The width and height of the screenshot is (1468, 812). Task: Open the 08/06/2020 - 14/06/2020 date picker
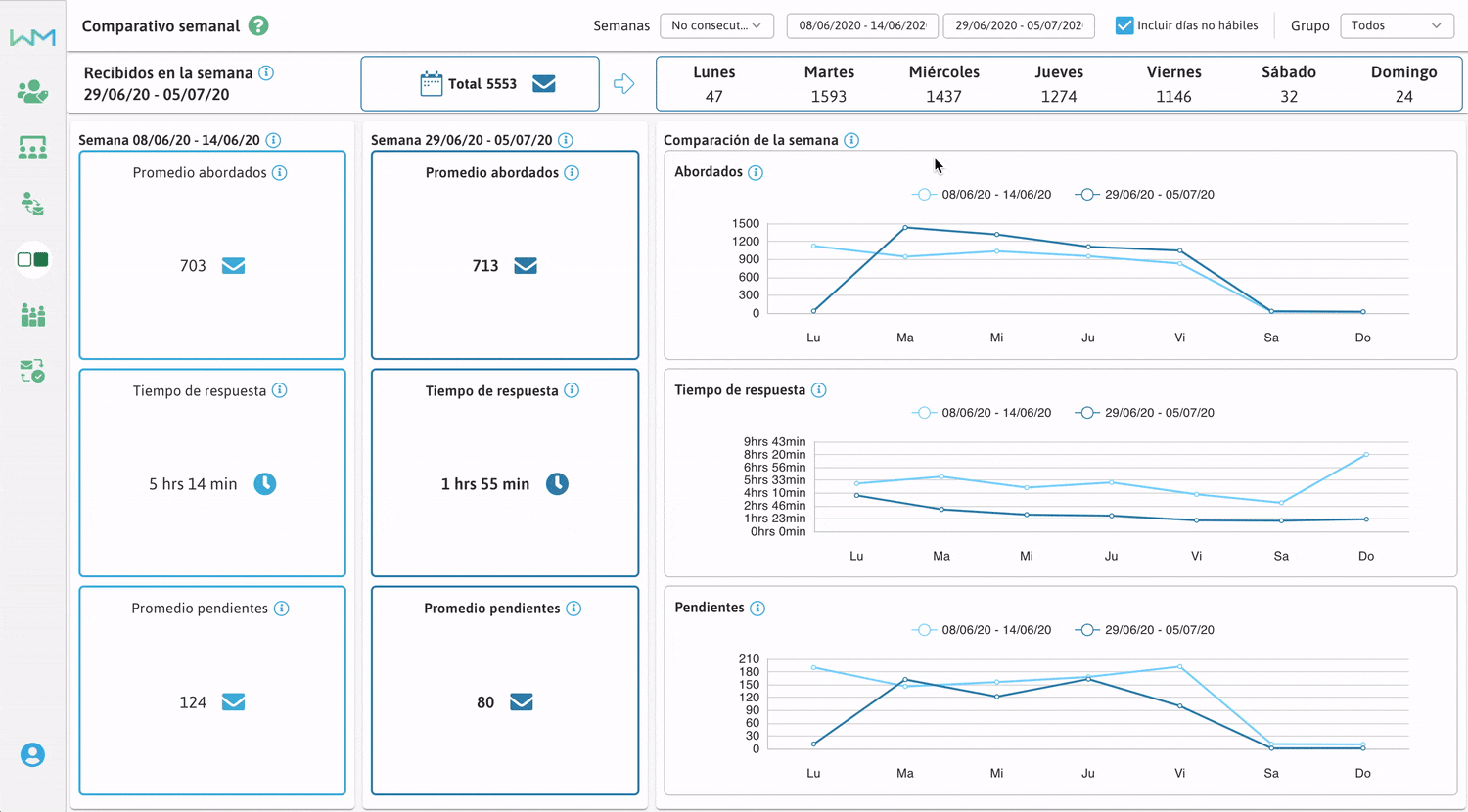click(862, 26)
